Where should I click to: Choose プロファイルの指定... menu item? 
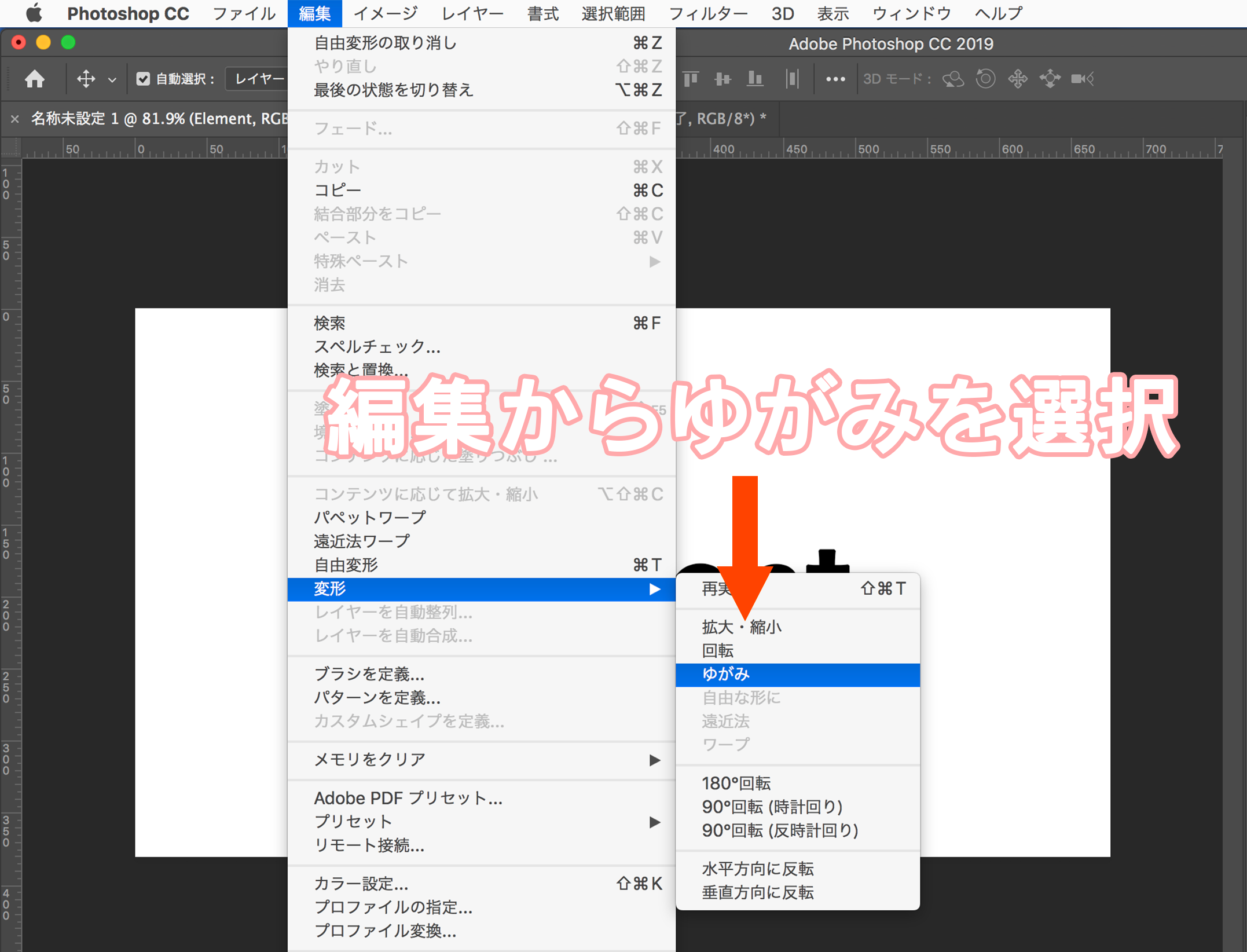[x=482, y=907]
